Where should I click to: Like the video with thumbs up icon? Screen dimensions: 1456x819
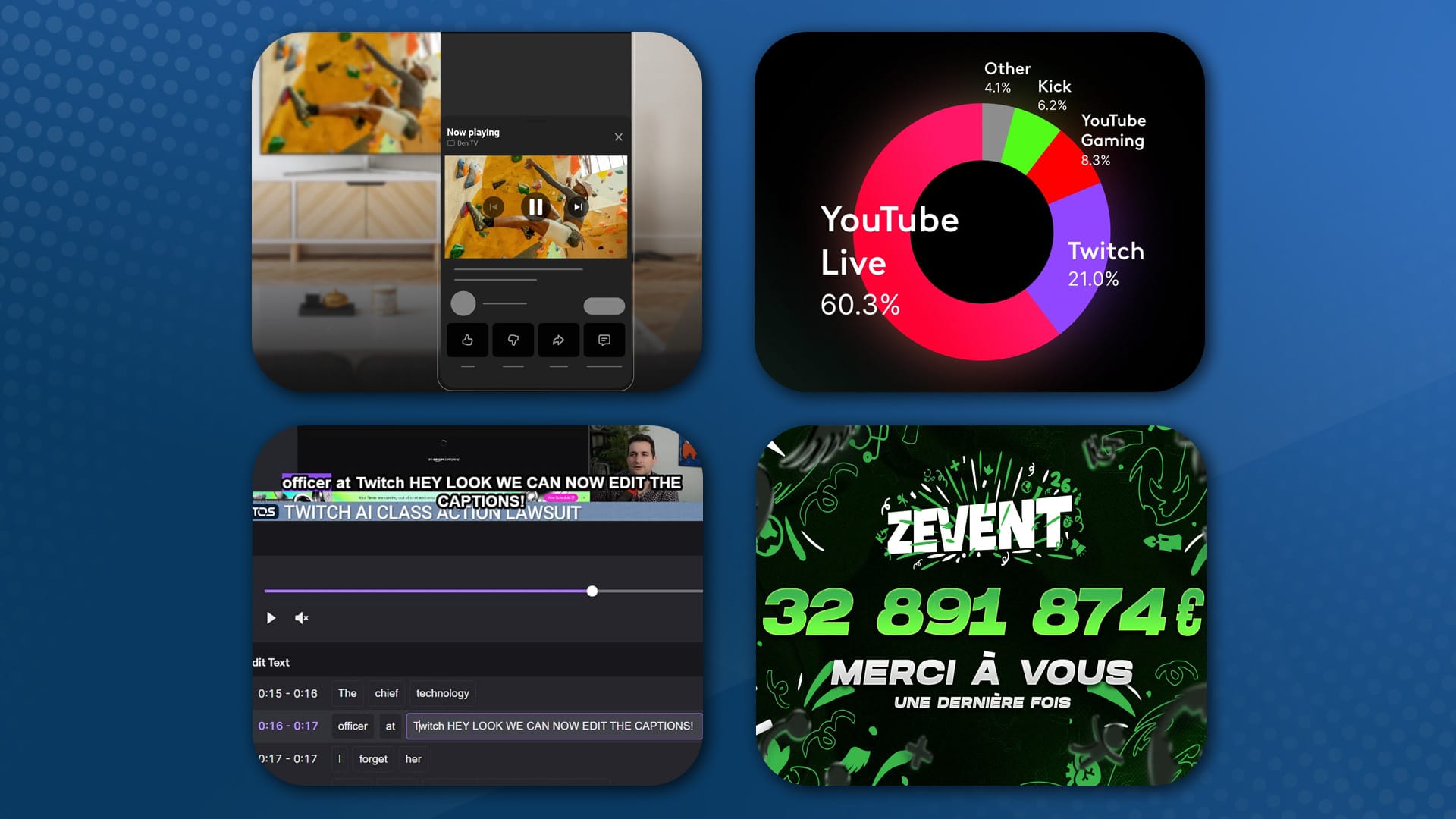(468, 340)
